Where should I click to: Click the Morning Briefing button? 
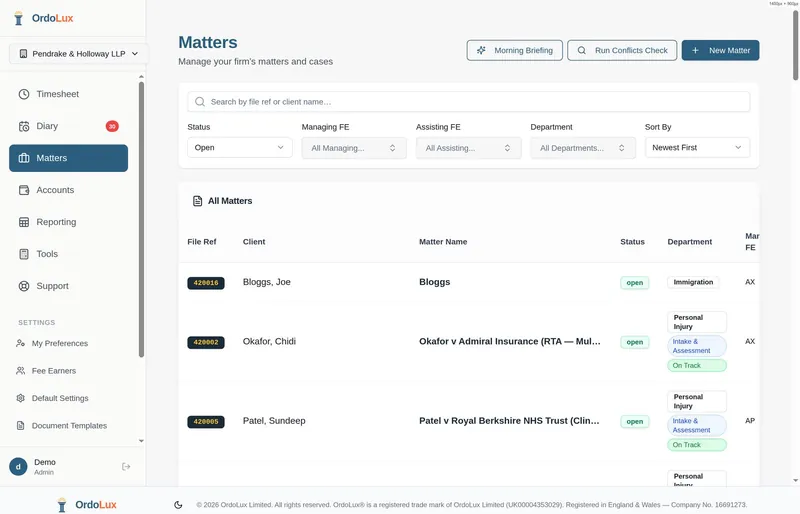click(x=514, y=51)
